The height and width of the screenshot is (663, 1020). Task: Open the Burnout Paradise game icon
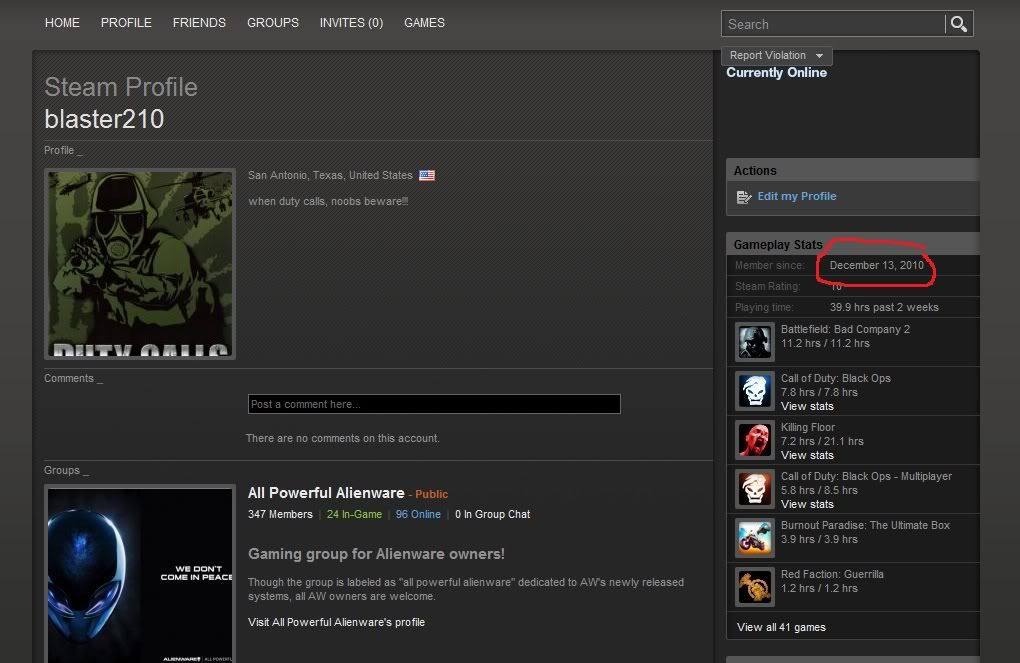pos(755,538)
